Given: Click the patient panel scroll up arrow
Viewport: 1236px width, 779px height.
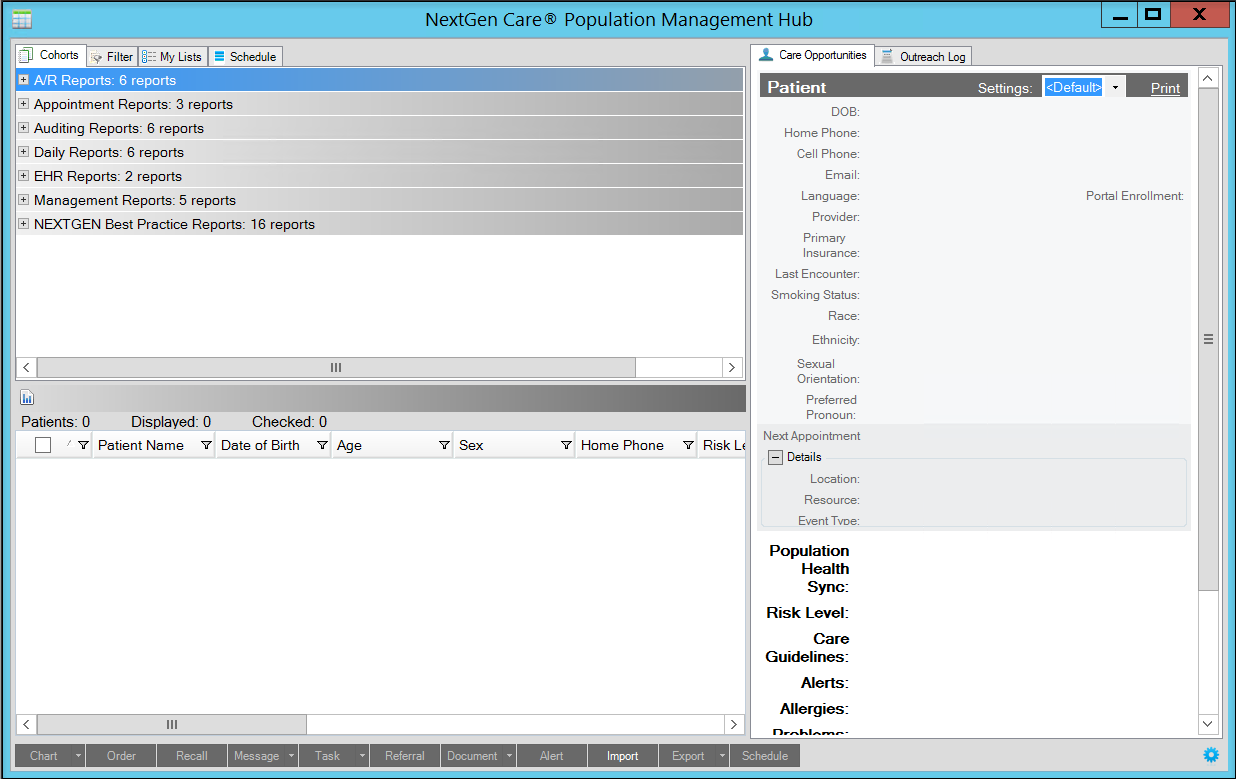Looking at the screenshot, I should click(x=1208, y=78).
